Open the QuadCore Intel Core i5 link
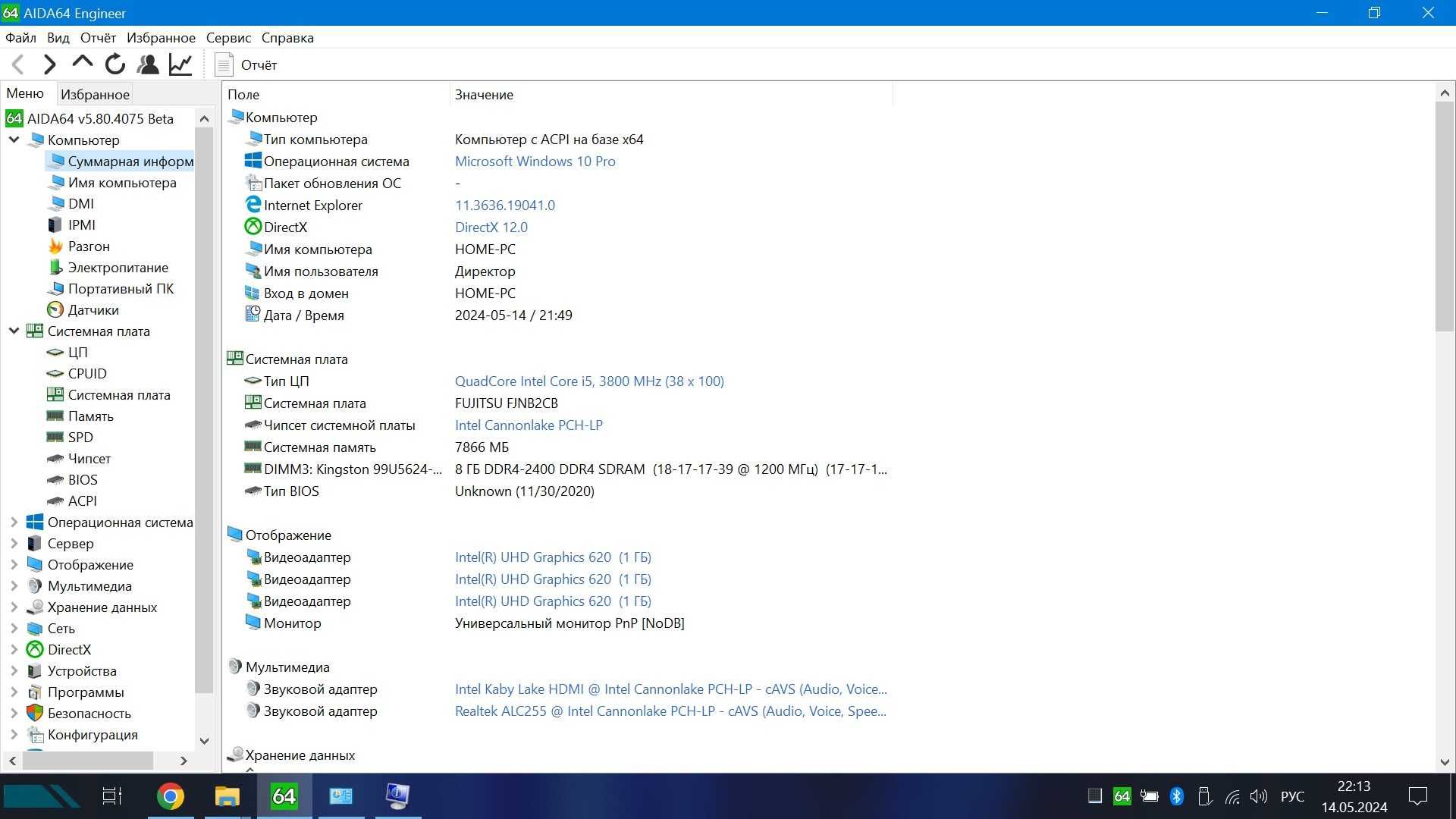Viewport: 1456px width, 819px height. coord(589,381)
